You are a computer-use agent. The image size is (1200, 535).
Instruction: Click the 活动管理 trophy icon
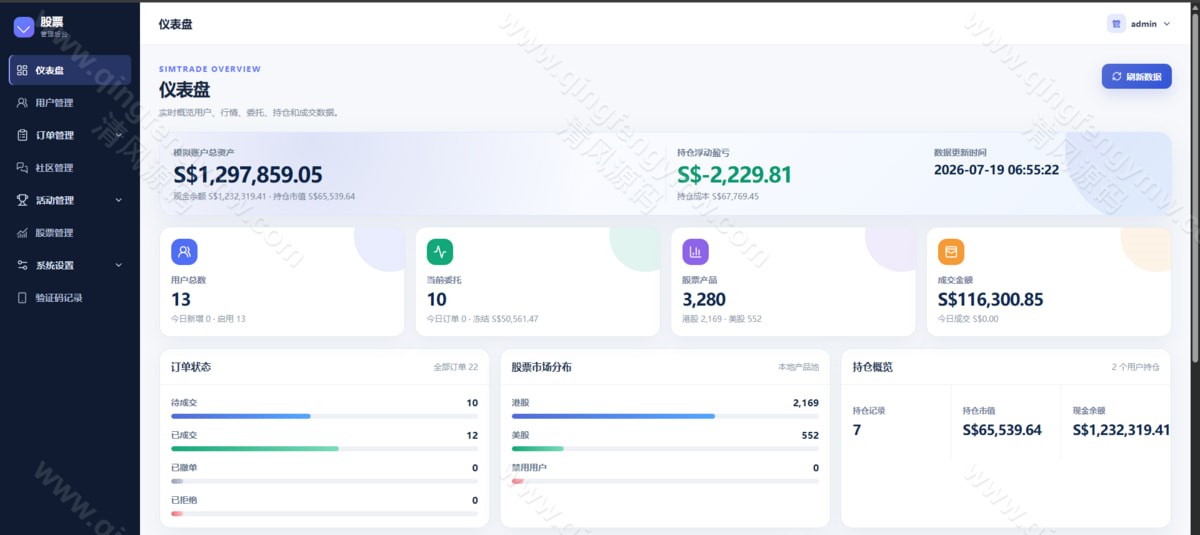(x=22, y=200)
